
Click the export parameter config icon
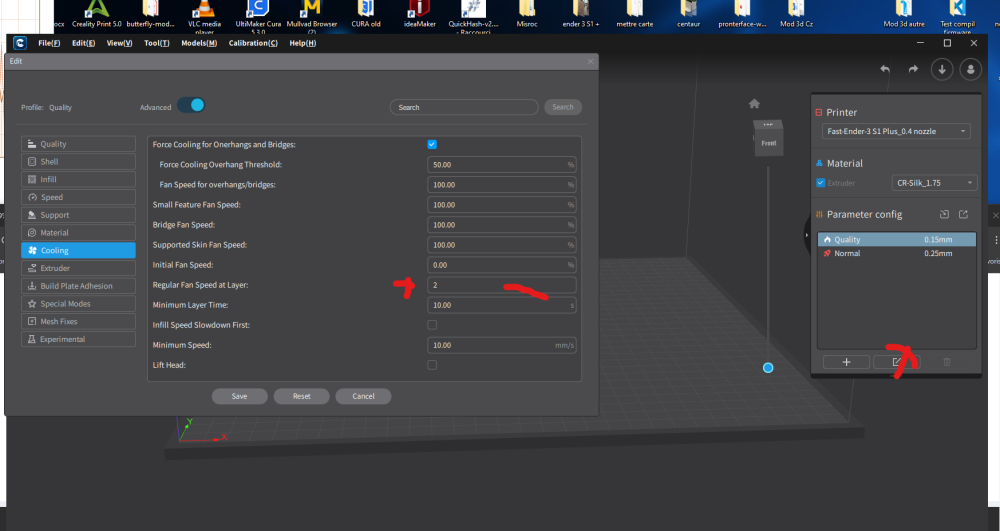pos(964,214)
